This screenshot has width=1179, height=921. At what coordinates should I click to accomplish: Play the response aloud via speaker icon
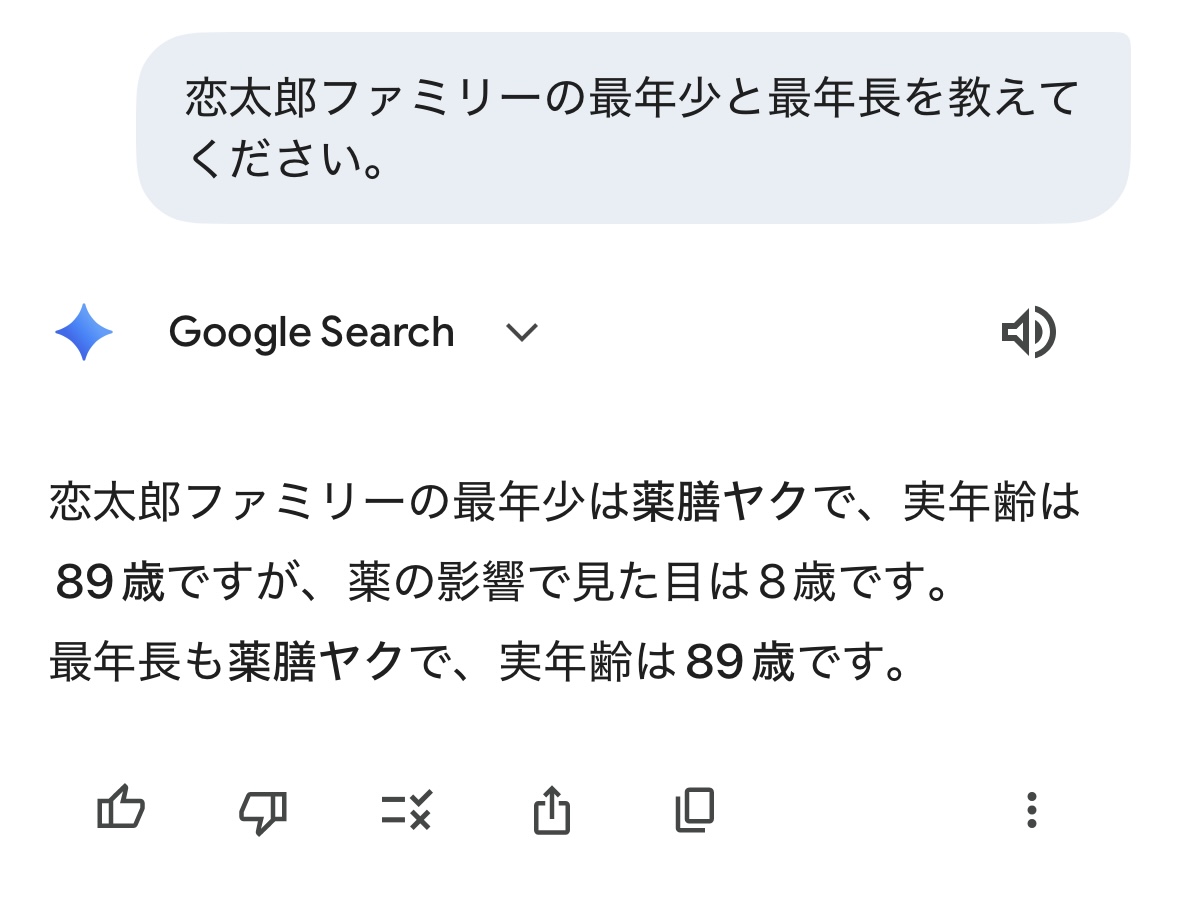point(1028,333)
